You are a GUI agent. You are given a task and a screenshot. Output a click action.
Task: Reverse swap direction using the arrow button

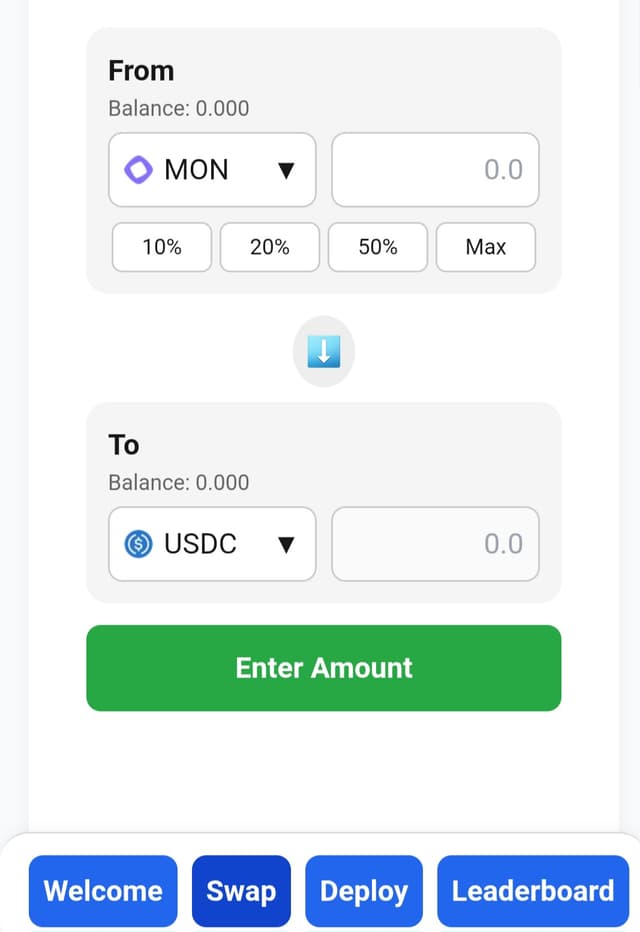pos(323,351)
